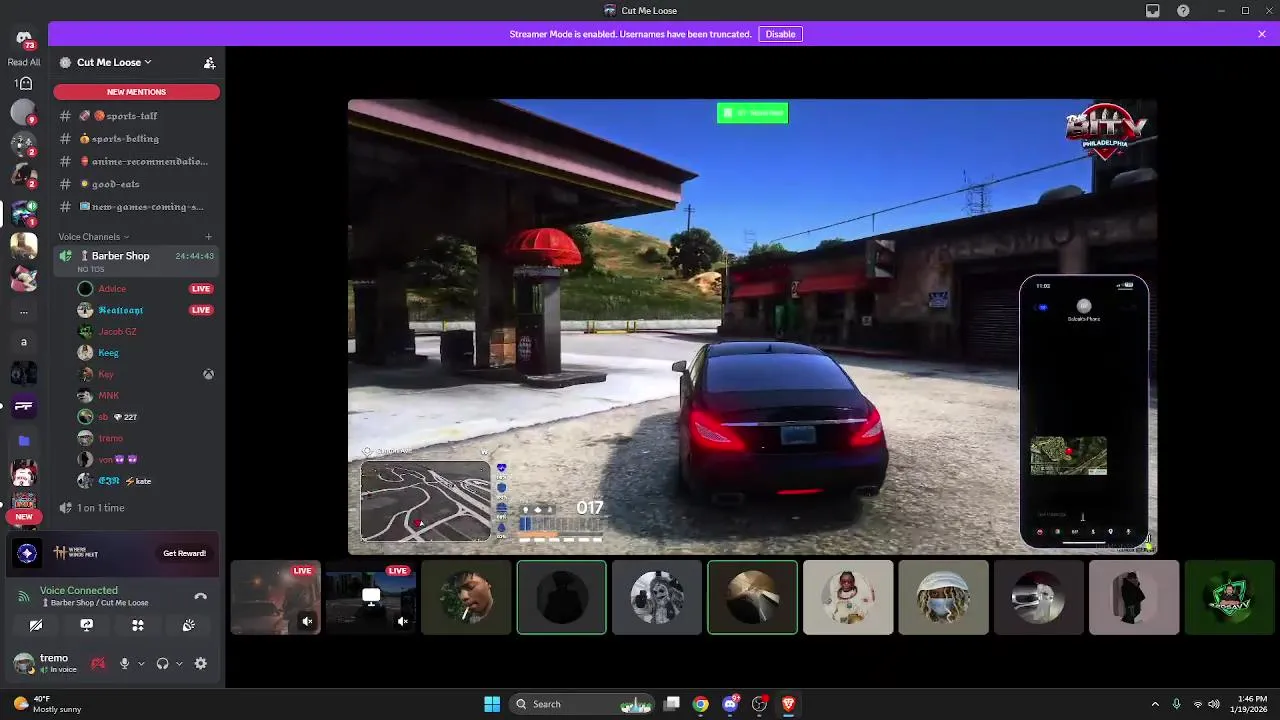Viewport: 1280px width, 720px height.
Task: Disconnect from voice using the hang-up icon
Action: tap(200, 596)
